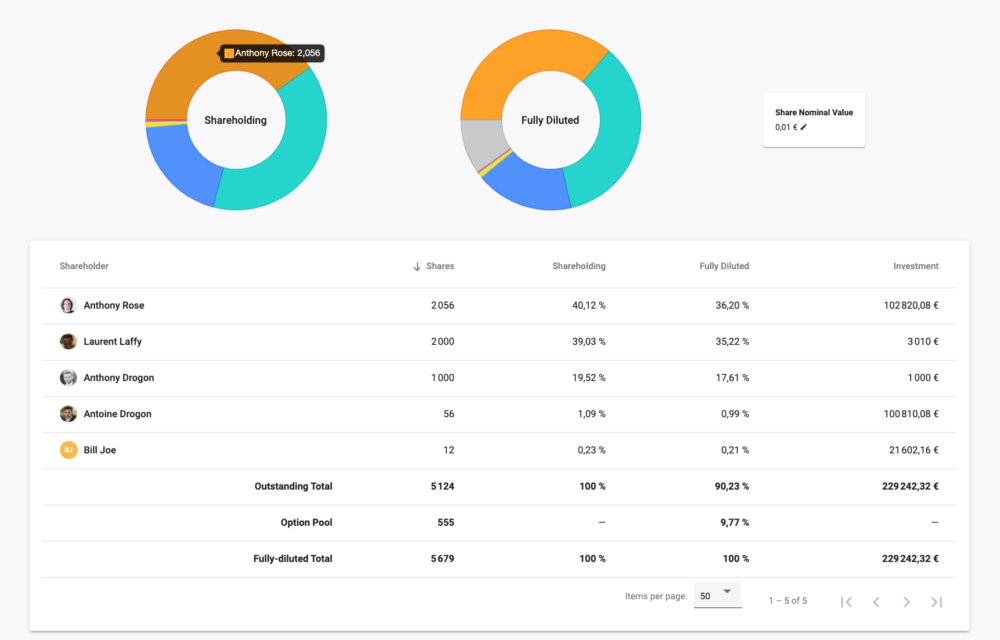Image resolution: width=1000 pixels, height=640 pixels.
Task: Edit the Share Nominal Value with pencil icon
Action: (803, 128)
